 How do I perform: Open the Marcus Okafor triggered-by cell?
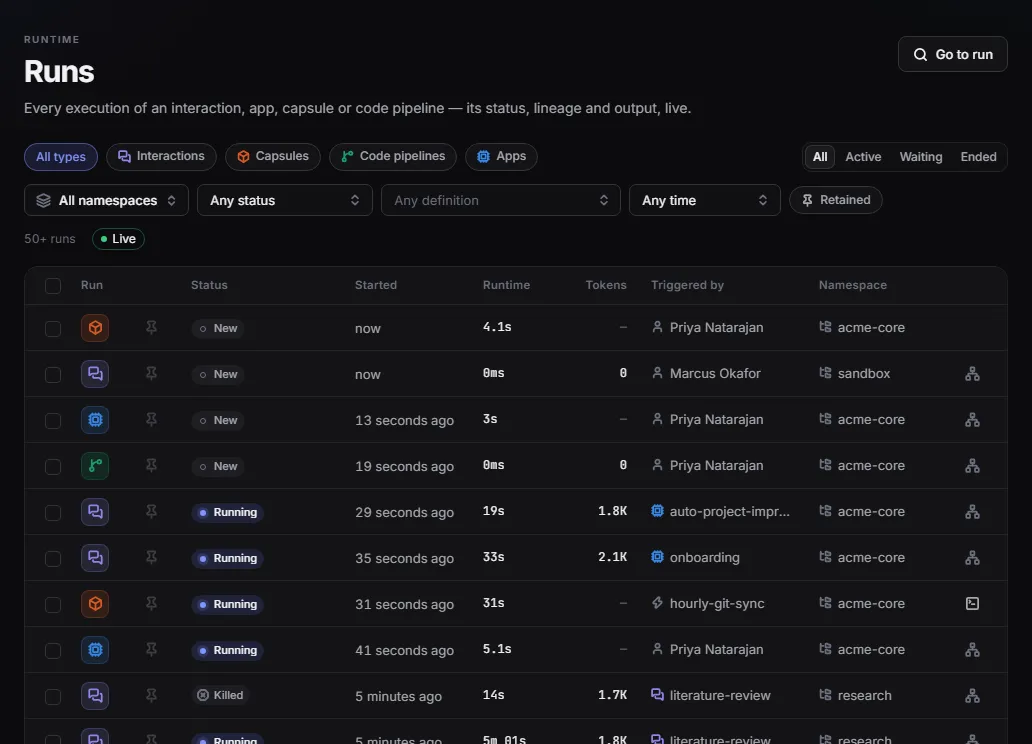coord(706,373)
